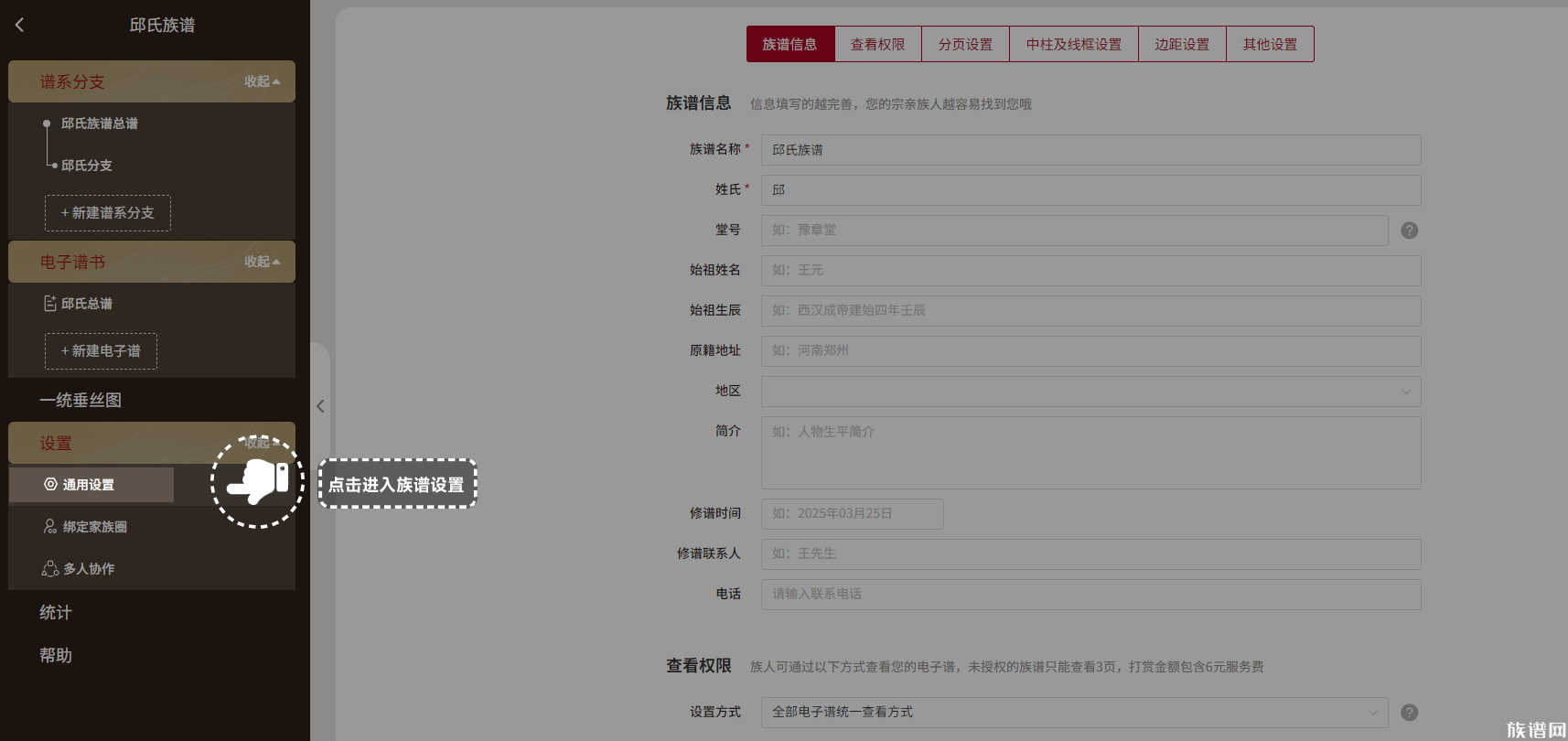This screenshot has width=1568, height=741.
Task: Switch to the 边距设置 tab
Action: 1182,44
